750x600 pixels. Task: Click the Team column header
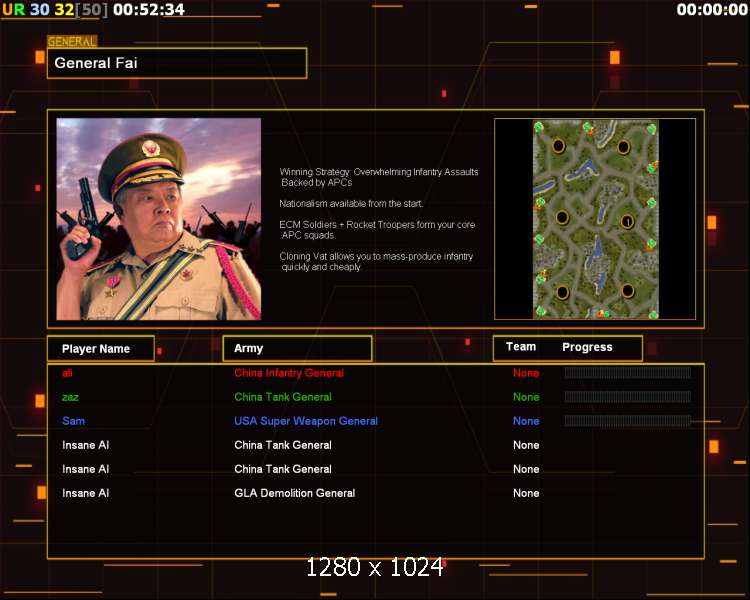click(521, 347)
